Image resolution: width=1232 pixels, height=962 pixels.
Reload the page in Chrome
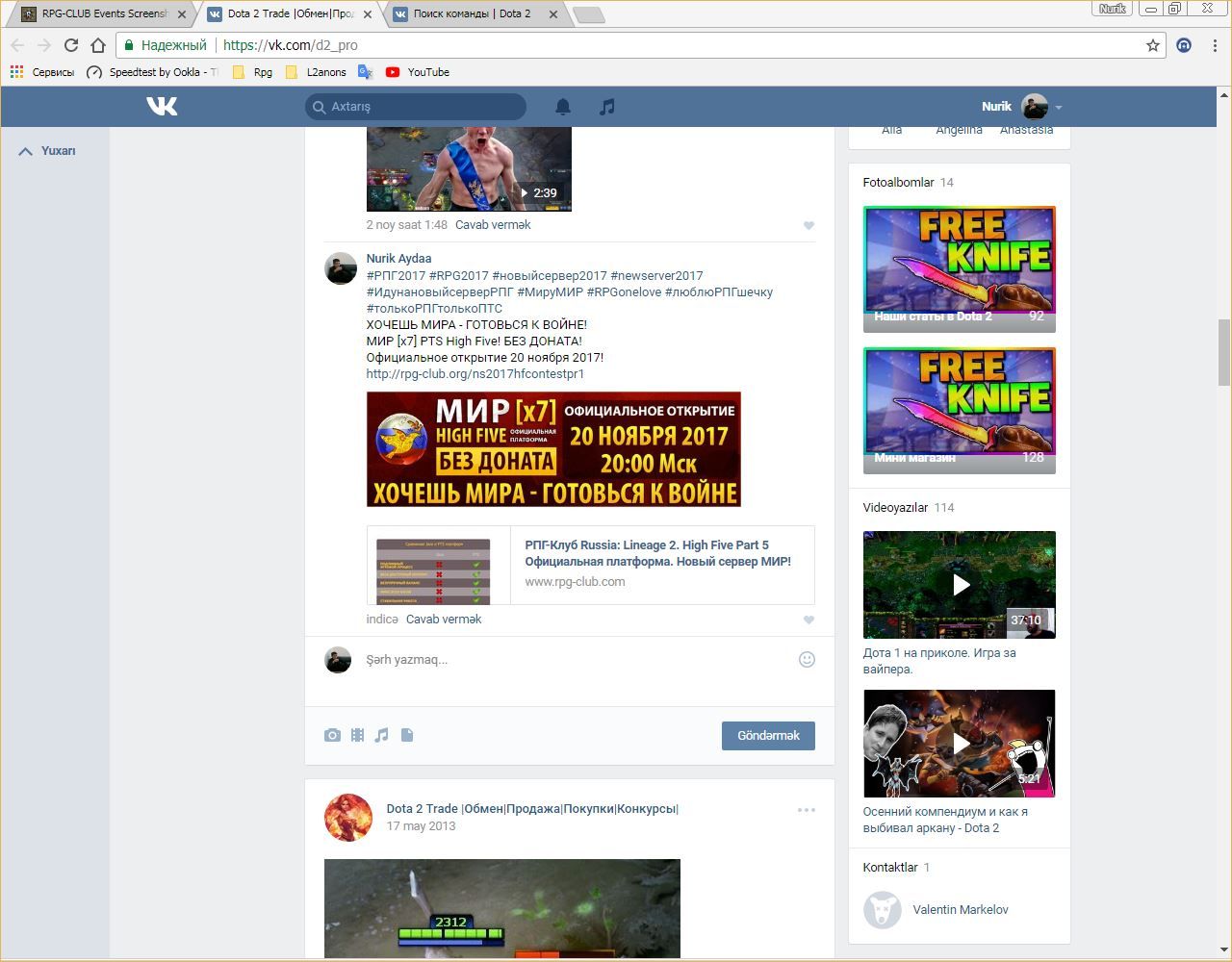[x=71, y=45]
